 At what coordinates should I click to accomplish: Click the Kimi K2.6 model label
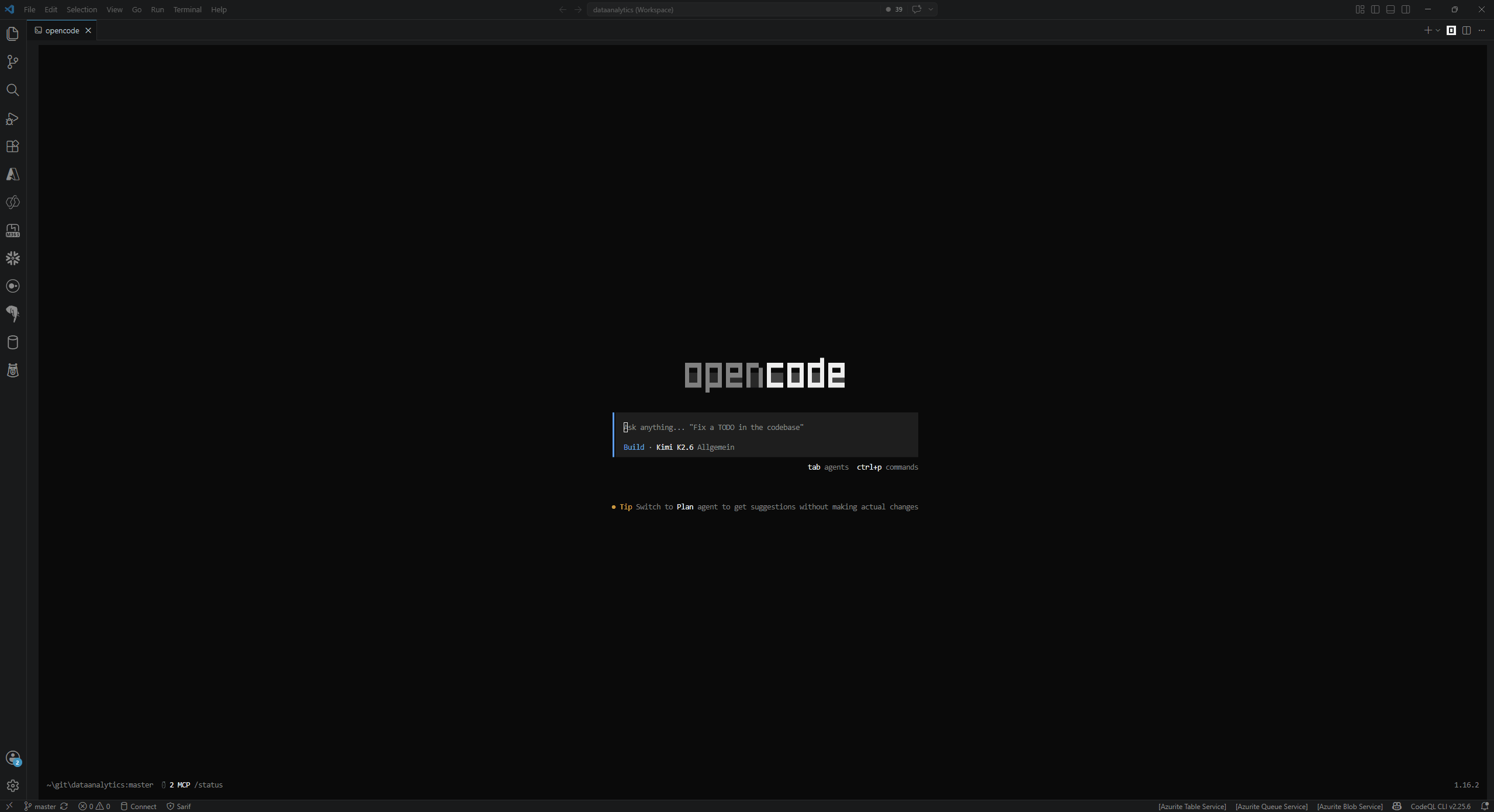675,447
